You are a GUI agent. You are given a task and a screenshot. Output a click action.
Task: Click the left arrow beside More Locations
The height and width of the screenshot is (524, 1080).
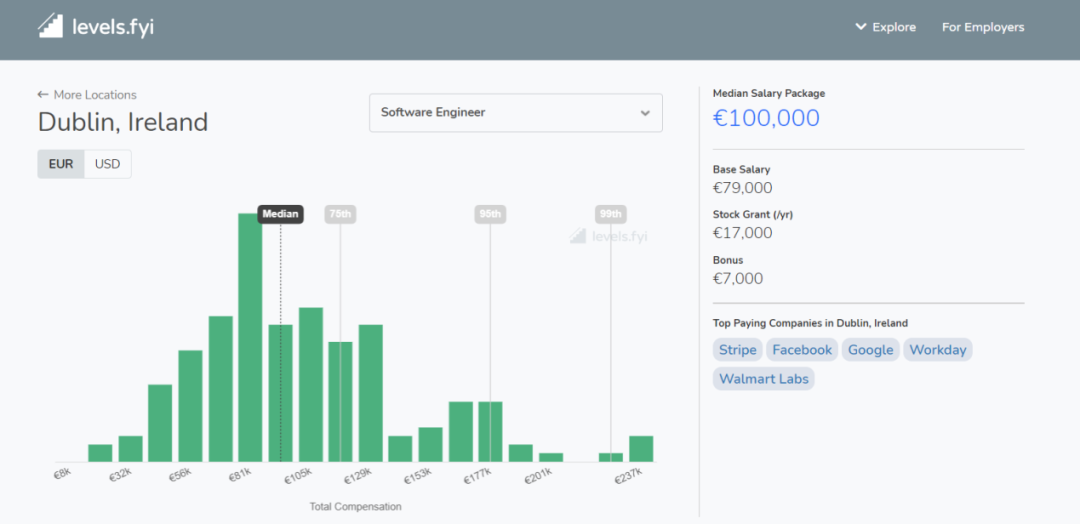coord(43,95)
